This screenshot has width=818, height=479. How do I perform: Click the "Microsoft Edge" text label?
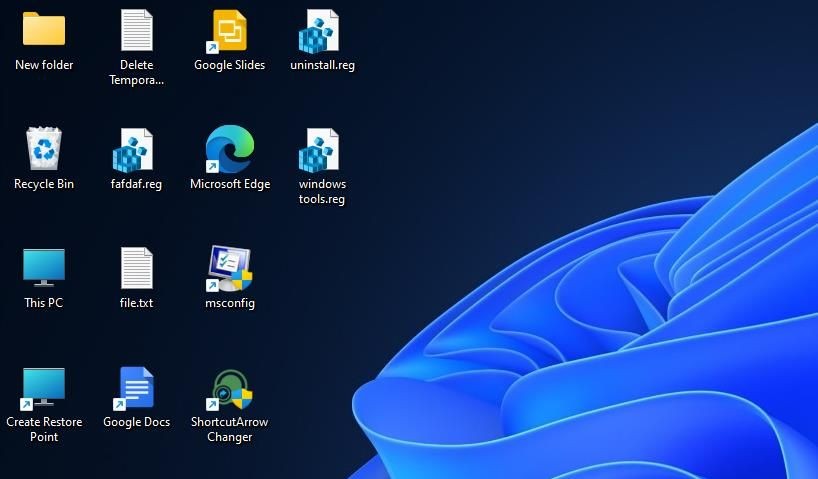tap(230, 184)
